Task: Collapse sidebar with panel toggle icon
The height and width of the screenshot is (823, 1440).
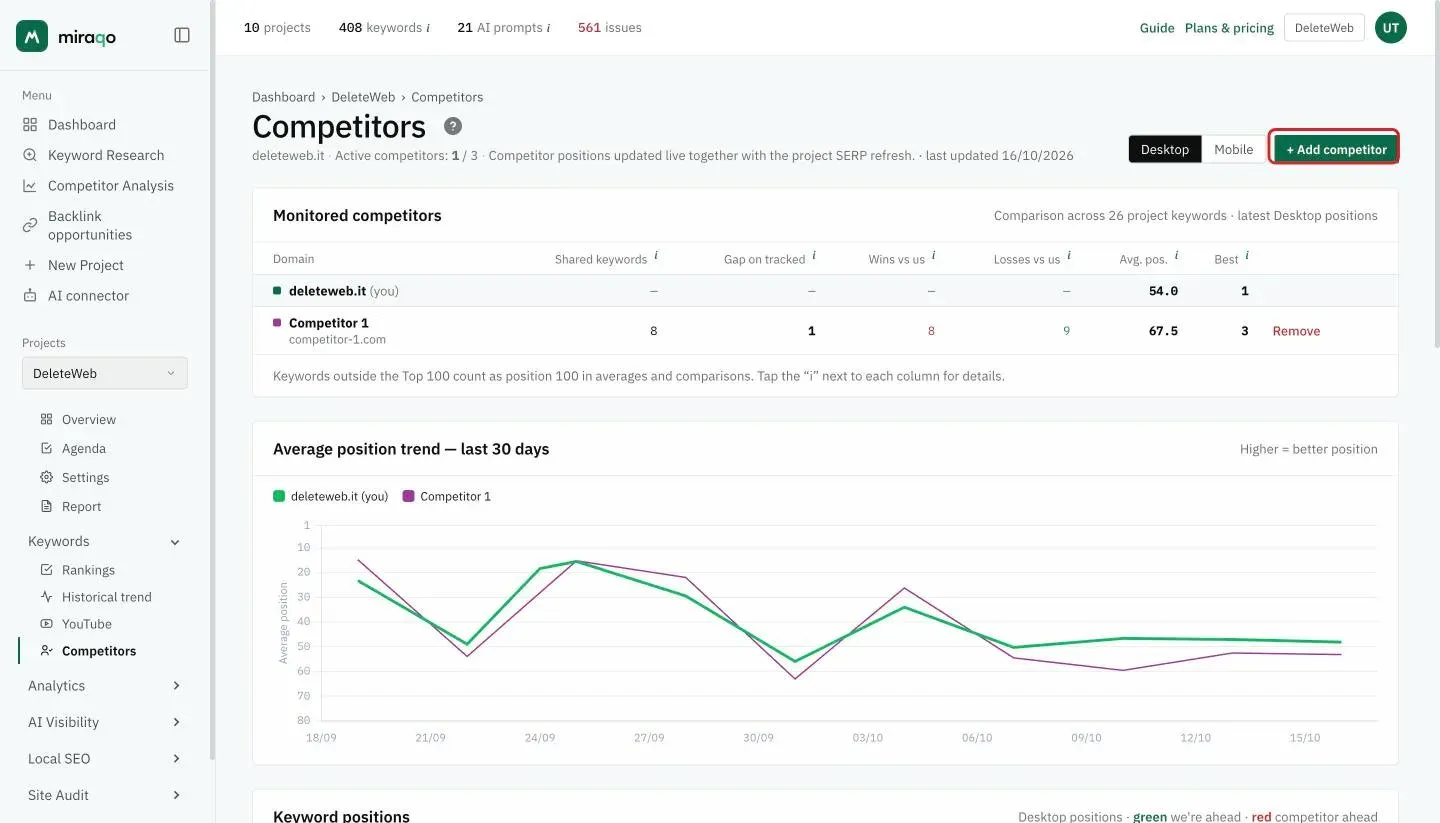Action: (182, 35)
